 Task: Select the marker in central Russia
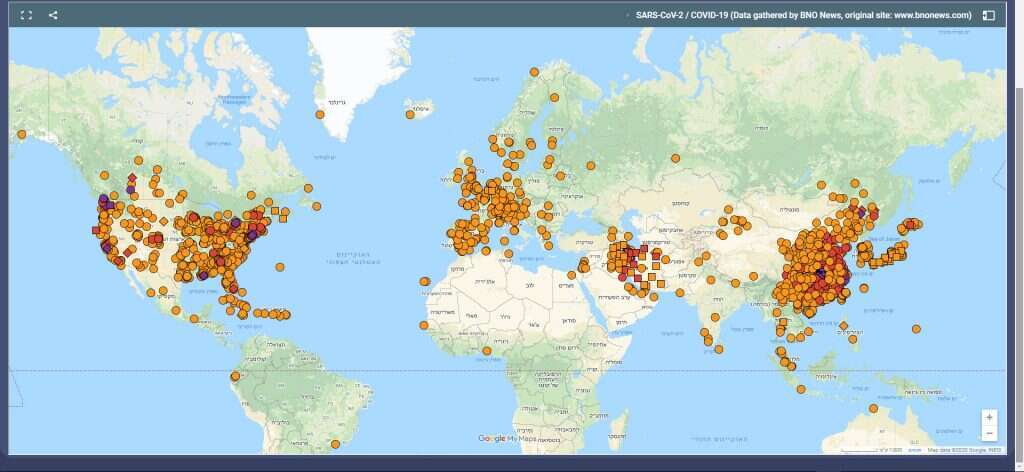point(677,157)
